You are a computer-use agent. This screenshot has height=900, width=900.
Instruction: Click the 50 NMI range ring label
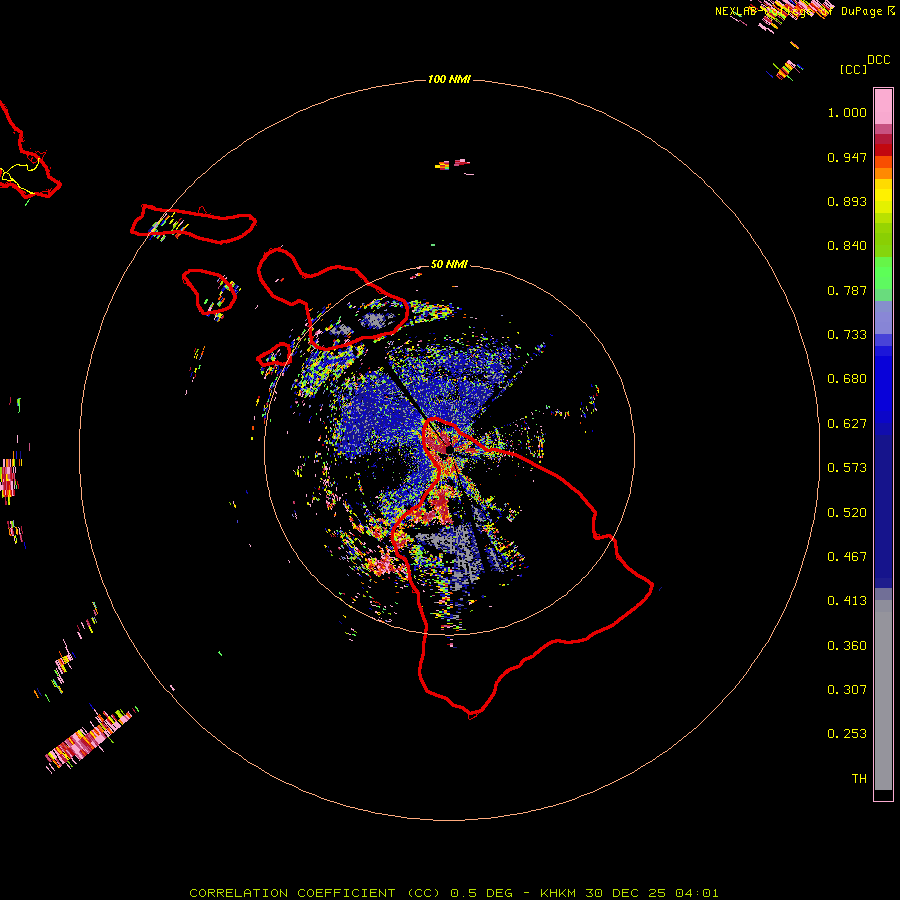pos(449,264)
